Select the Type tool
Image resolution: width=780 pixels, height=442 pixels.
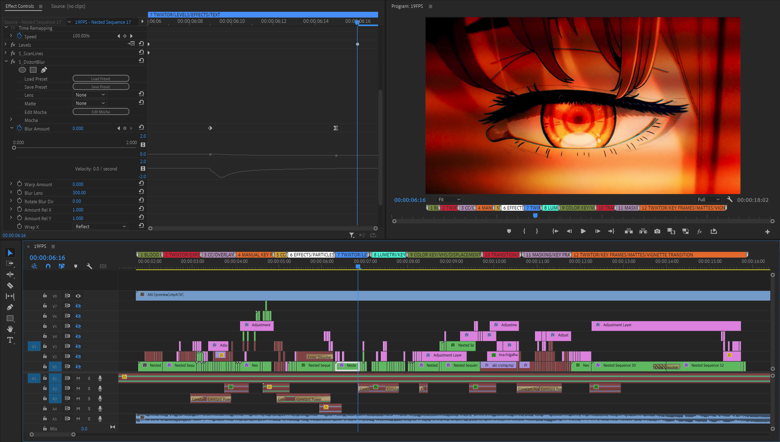(10, 340)
